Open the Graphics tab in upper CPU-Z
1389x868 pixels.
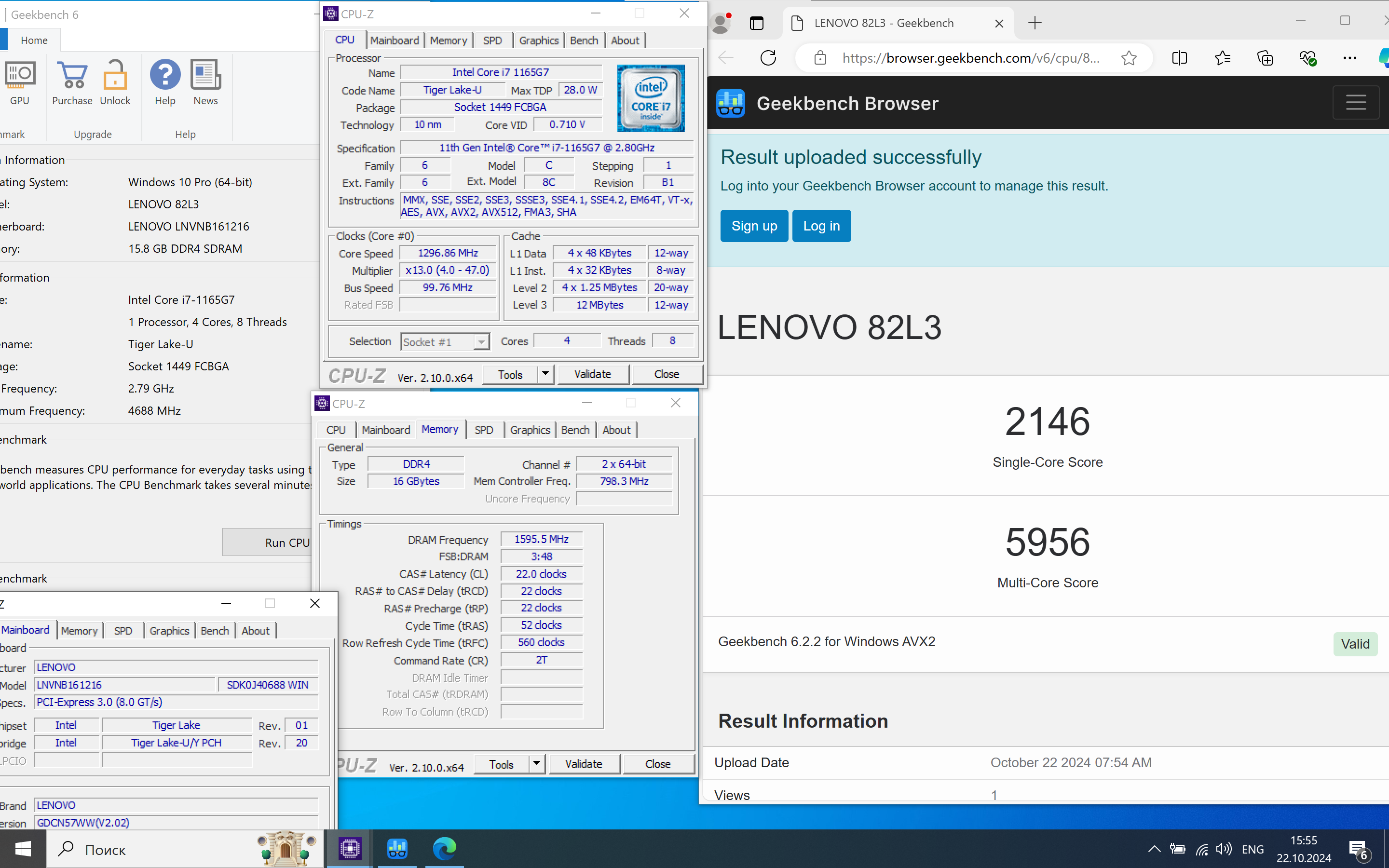[x=538, y=40]
